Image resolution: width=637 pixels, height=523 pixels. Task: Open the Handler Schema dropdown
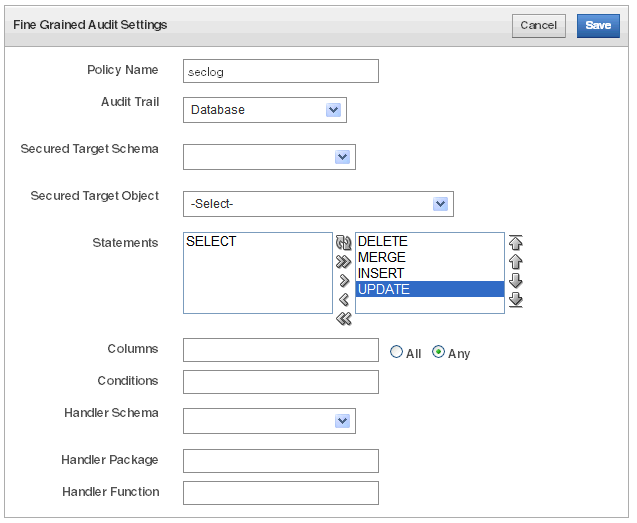tap(269, 421)
